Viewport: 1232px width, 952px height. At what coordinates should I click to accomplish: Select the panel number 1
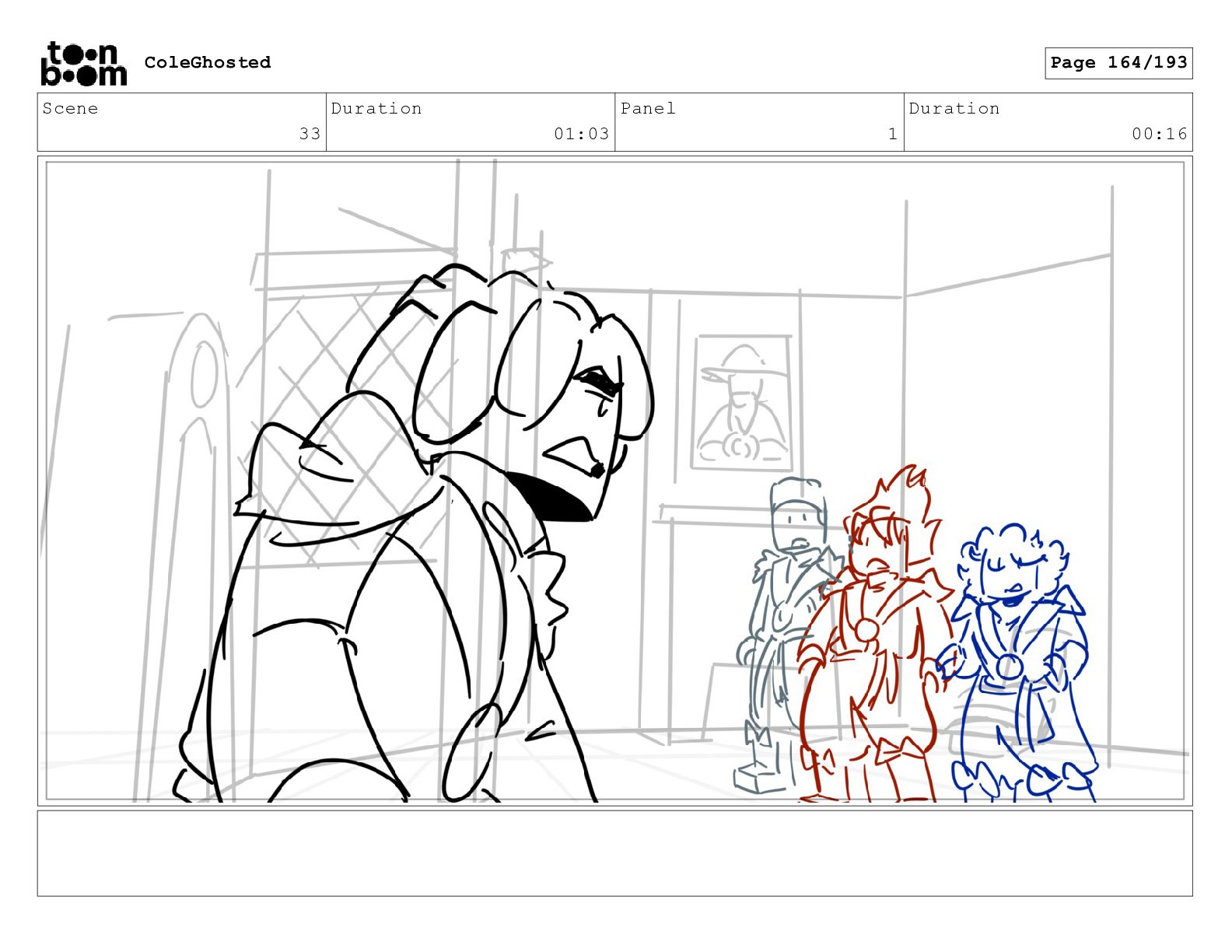893,134
